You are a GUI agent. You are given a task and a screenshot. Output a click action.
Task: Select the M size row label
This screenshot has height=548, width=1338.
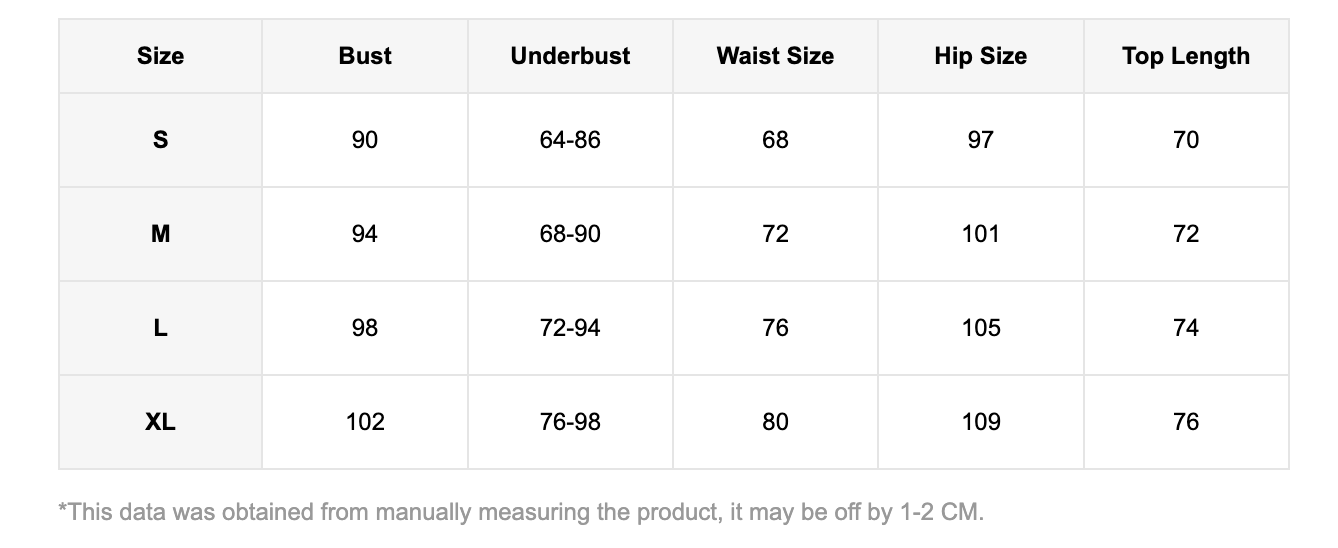(160, 234)
